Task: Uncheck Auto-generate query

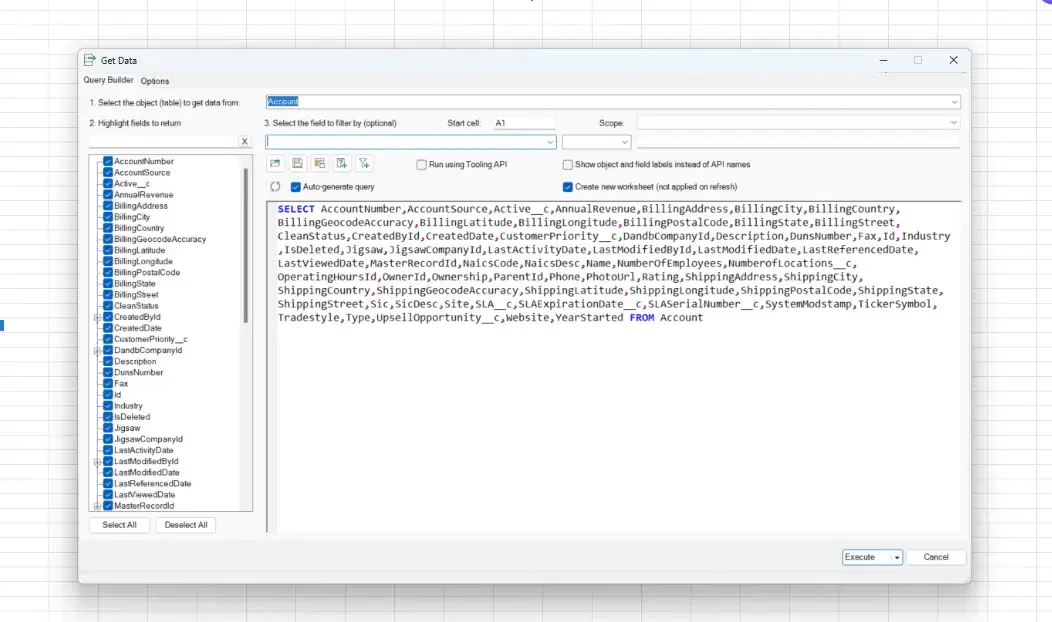Action: [295, 187]
